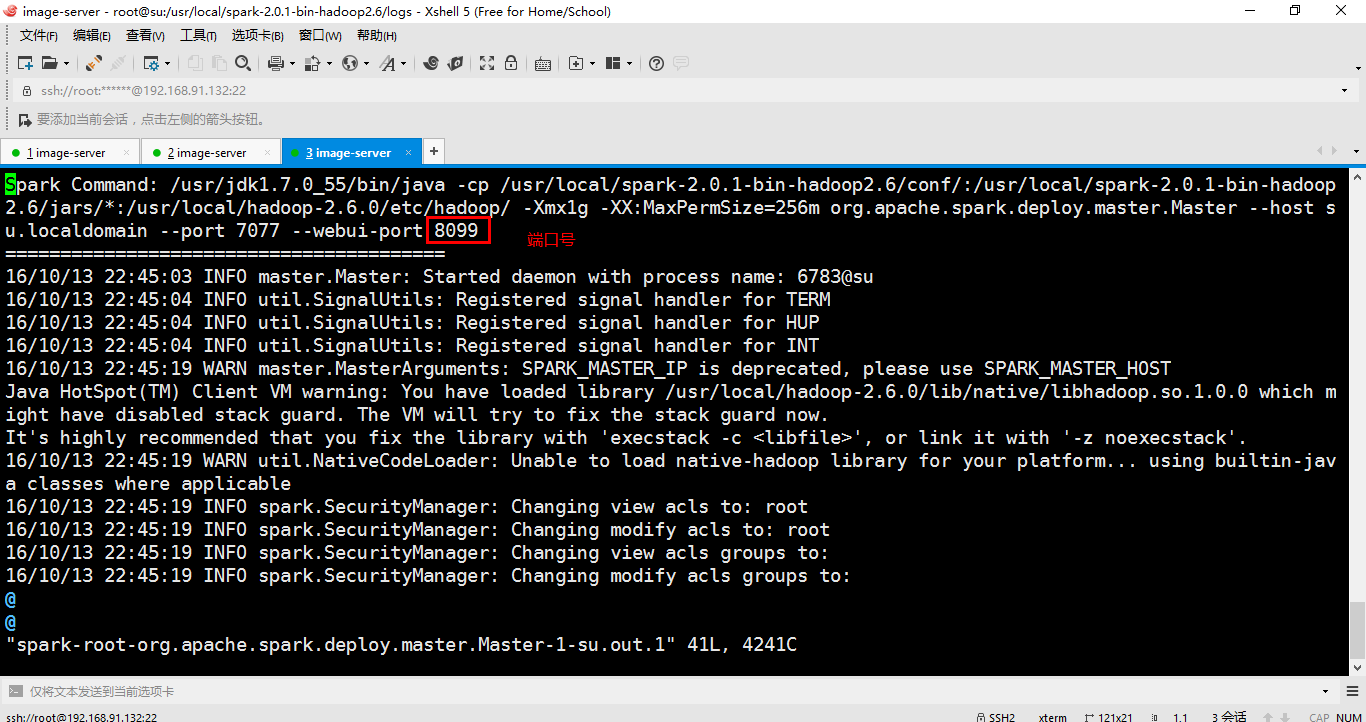Viewport: 1366px width, 722px height.
Task: Expand the Font dropdown arrow
Action: pyautogui.click(x=403, y=63)
